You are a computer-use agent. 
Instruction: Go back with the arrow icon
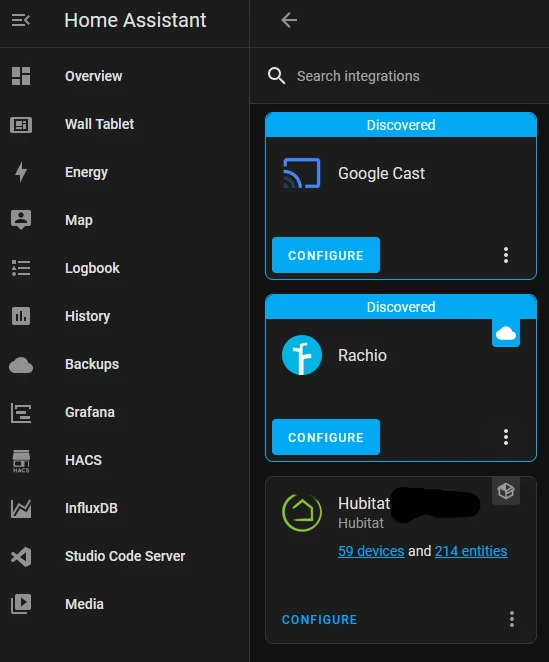[x=289, y=20]
